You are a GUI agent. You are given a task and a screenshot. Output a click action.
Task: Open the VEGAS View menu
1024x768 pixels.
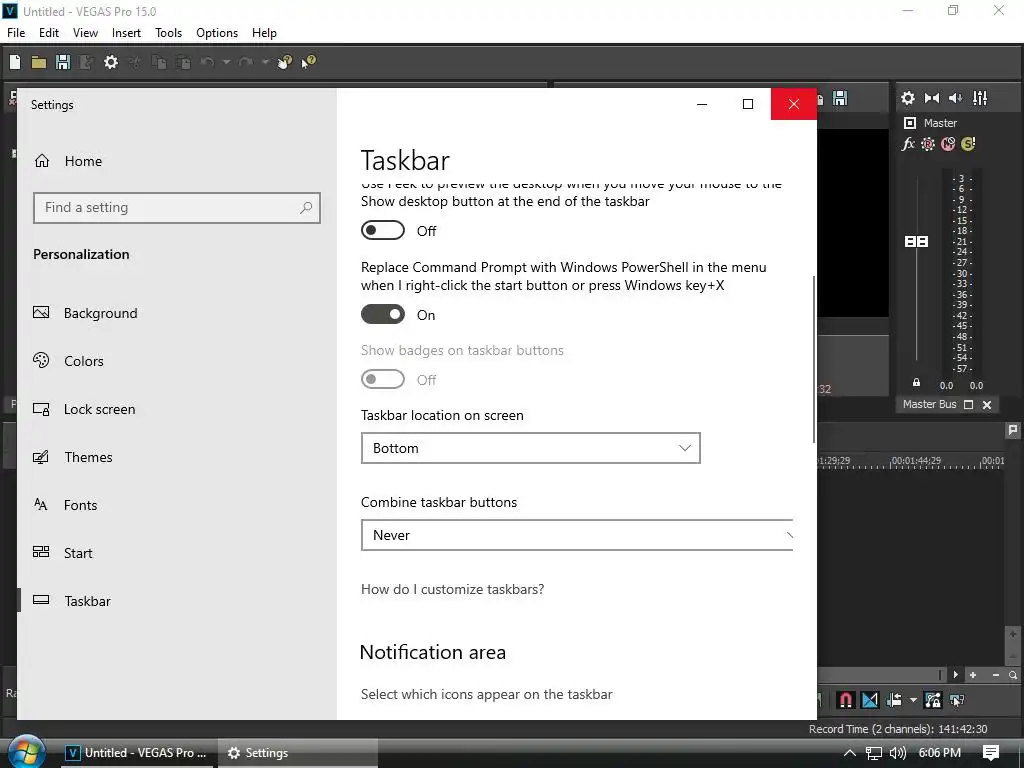tap(86, 33)
